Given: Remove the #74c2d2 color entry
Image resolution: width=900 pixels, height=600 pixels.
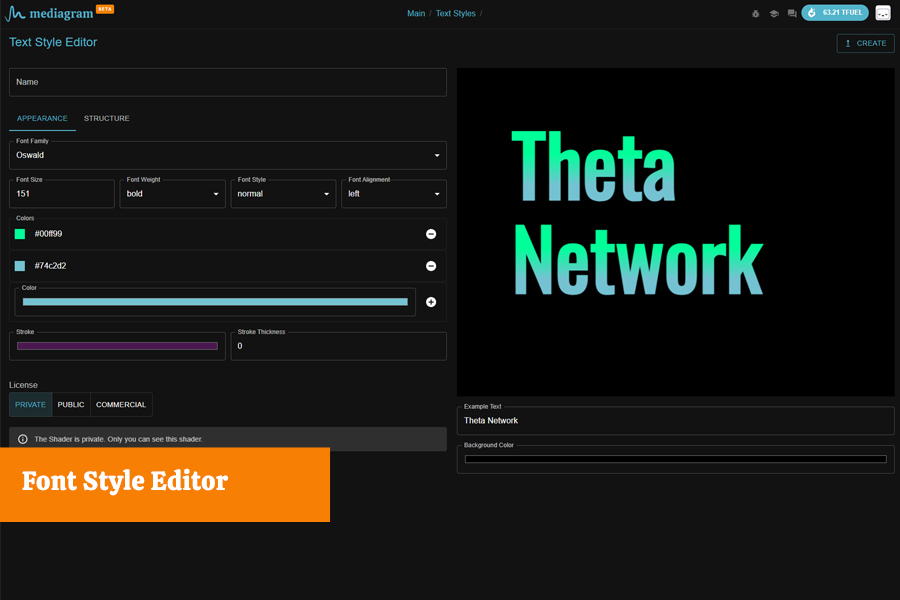Looking at the screenshot, I should (x=431, y=266).
